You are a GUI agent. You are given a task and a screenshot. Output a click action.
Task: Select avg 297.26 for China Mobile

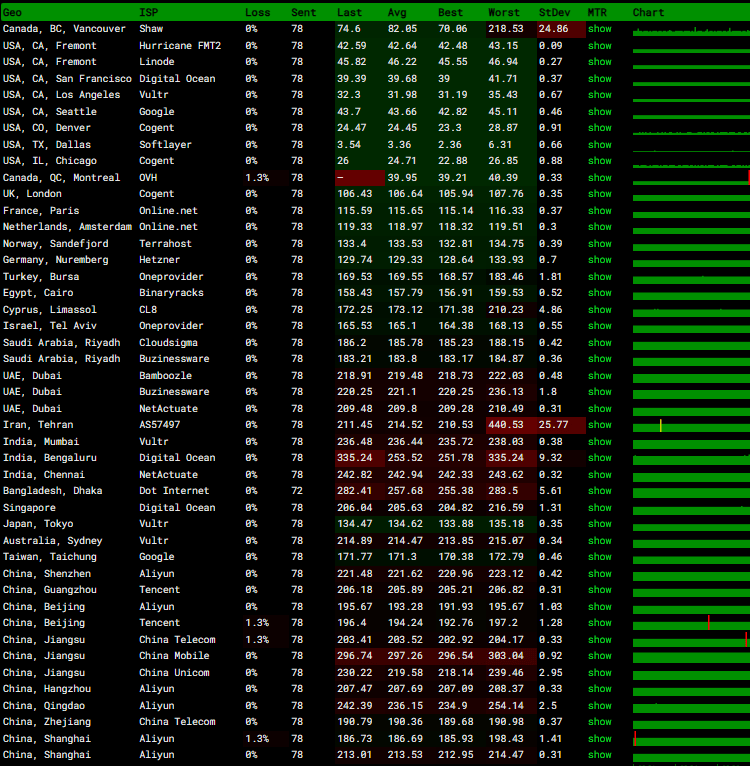[405, 656]
